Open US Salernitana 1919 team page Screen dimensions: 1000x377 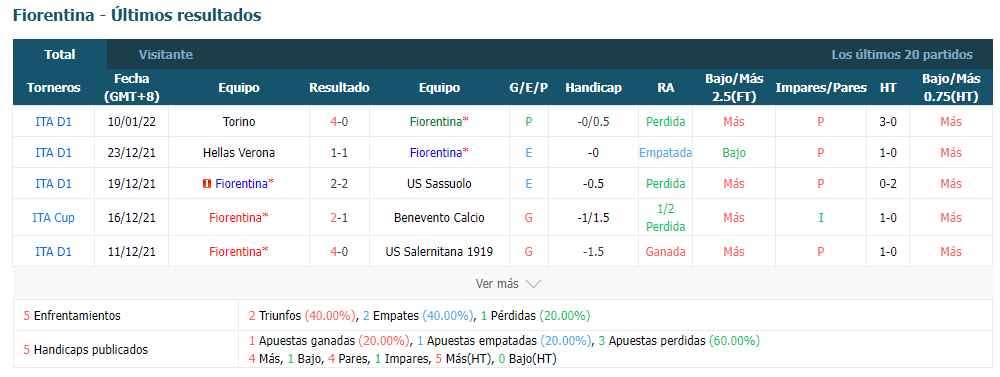439,251
